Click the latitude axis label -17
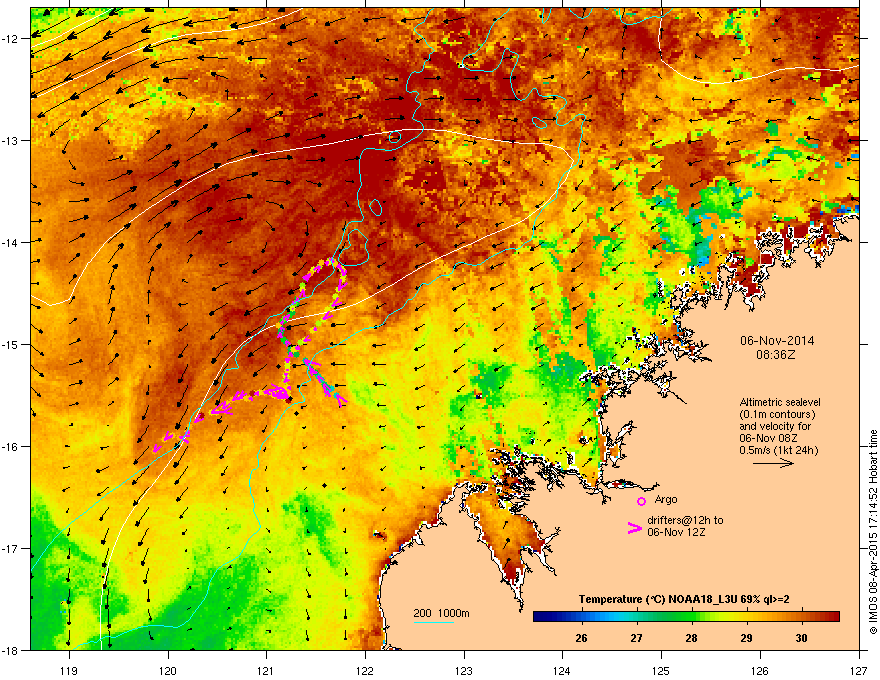880x680 pixels. [11, 549]
